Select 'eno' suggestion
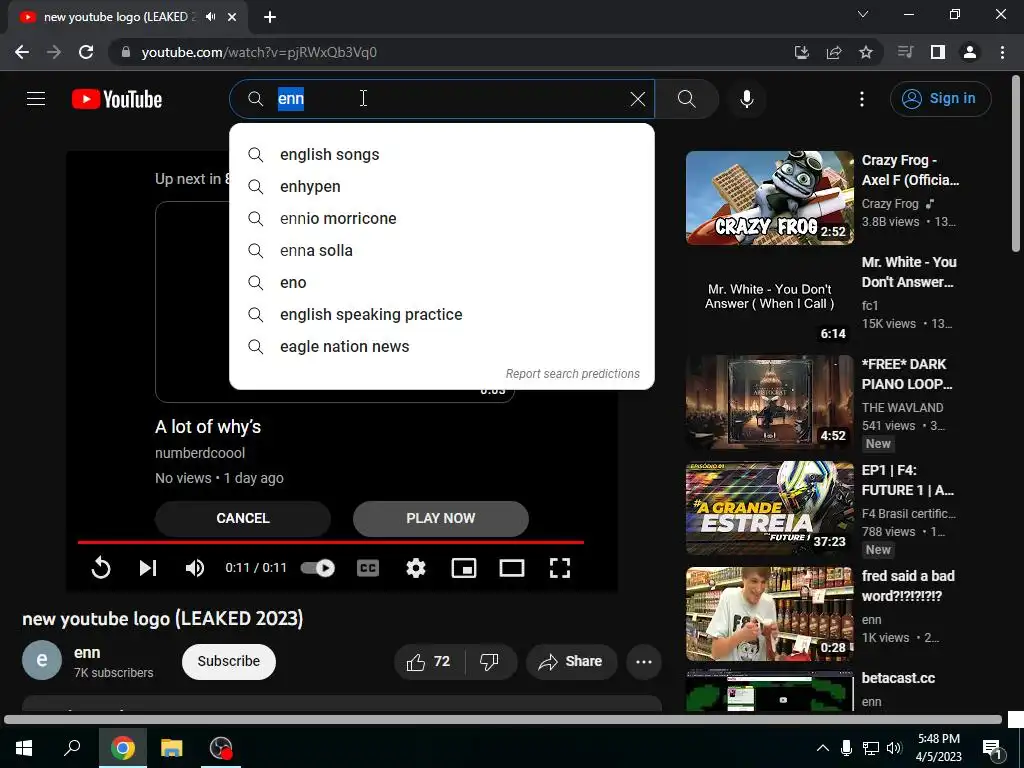 [441, 283]
